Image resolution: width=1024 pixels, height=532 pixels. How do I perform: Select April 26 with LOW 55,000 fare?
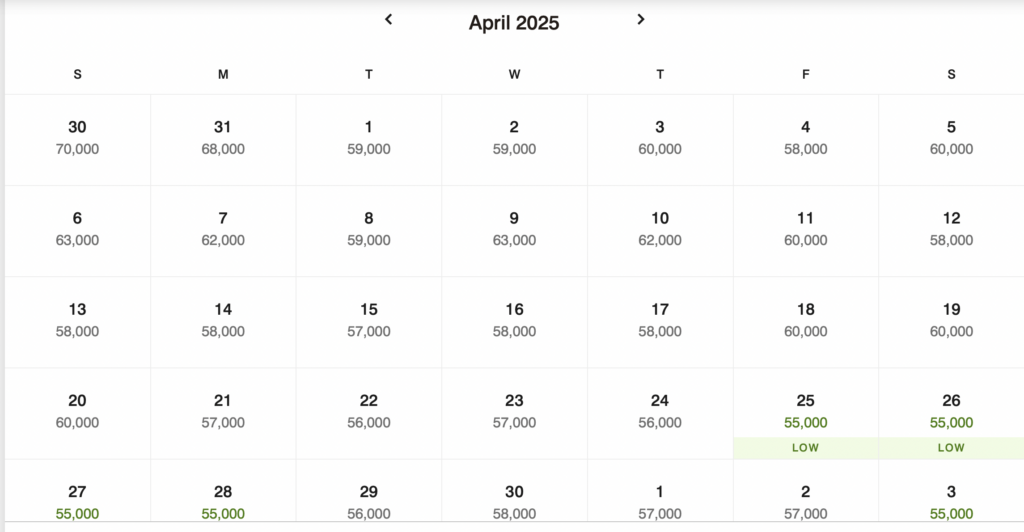tap(951, 412)
